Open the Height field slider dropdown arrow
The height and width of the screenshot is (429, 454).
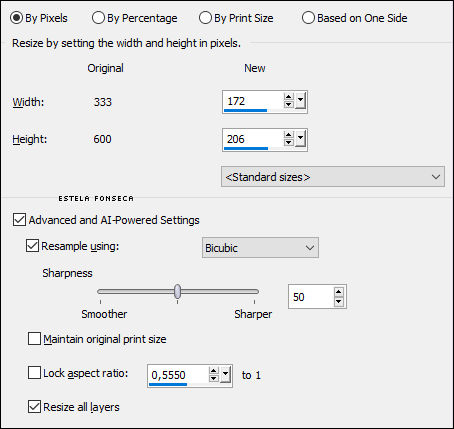point(300,139)
